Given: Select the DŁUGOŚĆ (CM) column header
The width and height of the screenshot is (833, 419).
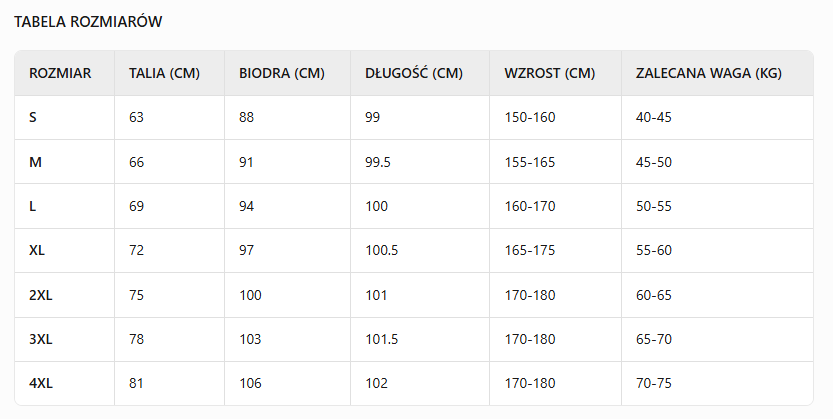Looking at the screenshot, I should click(x=414, y=73).
